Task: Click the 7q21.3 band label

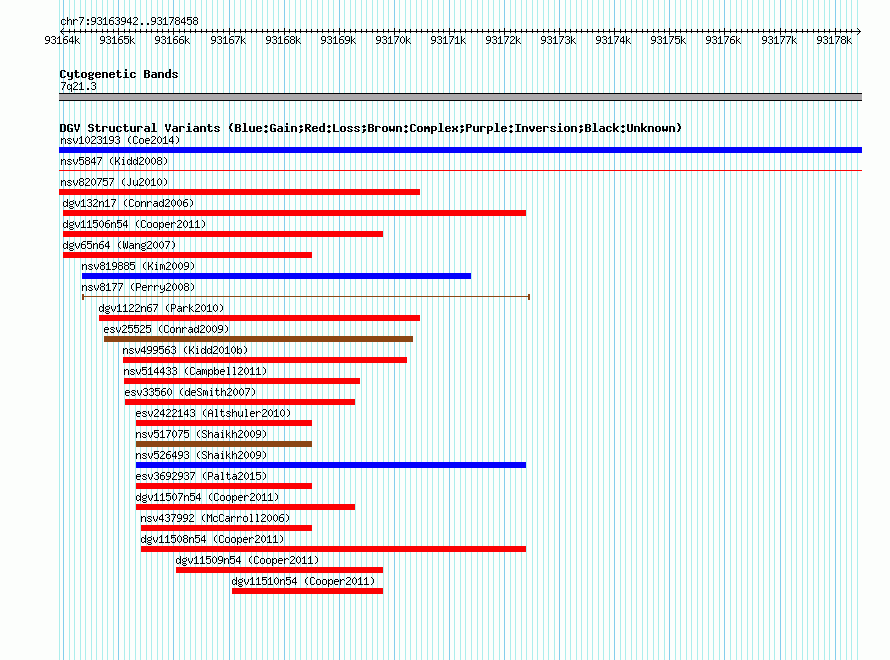Action: click(78, 86)
